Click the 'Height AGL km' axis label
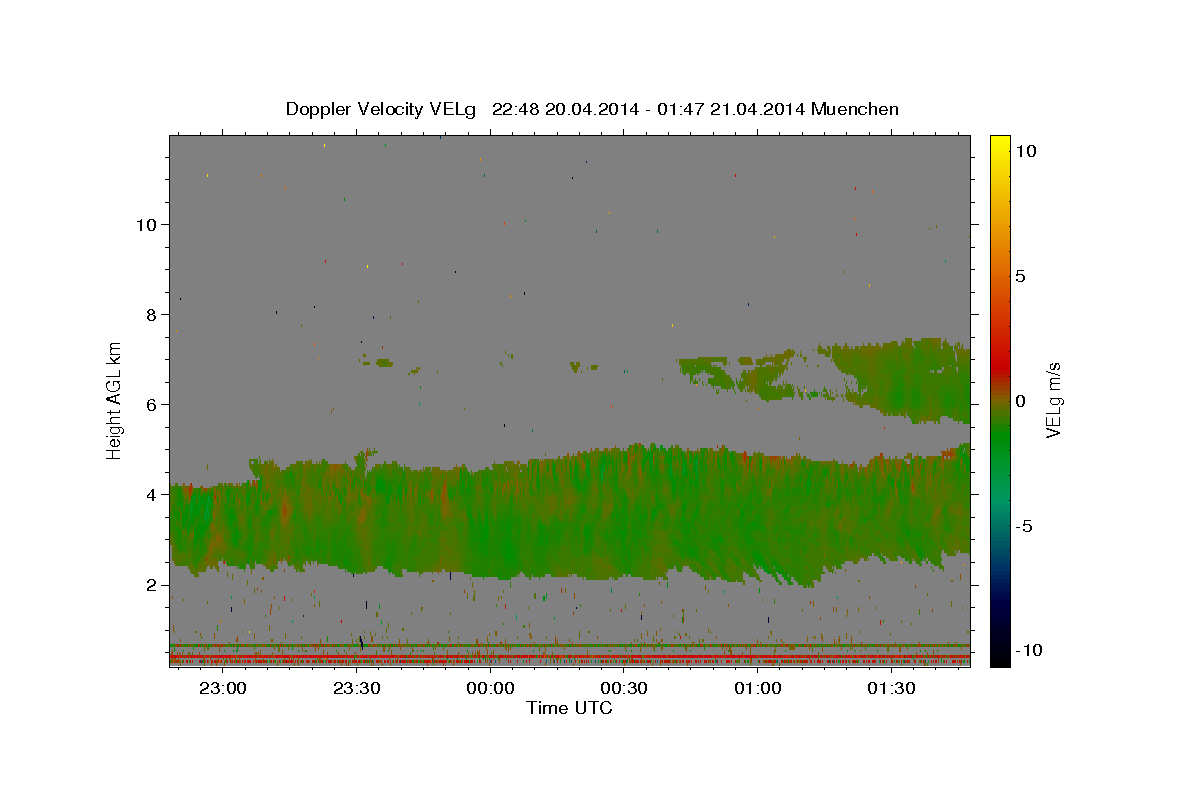Image resolution: width=1200 pixels, height=800 pixels. tap(115, 400)
